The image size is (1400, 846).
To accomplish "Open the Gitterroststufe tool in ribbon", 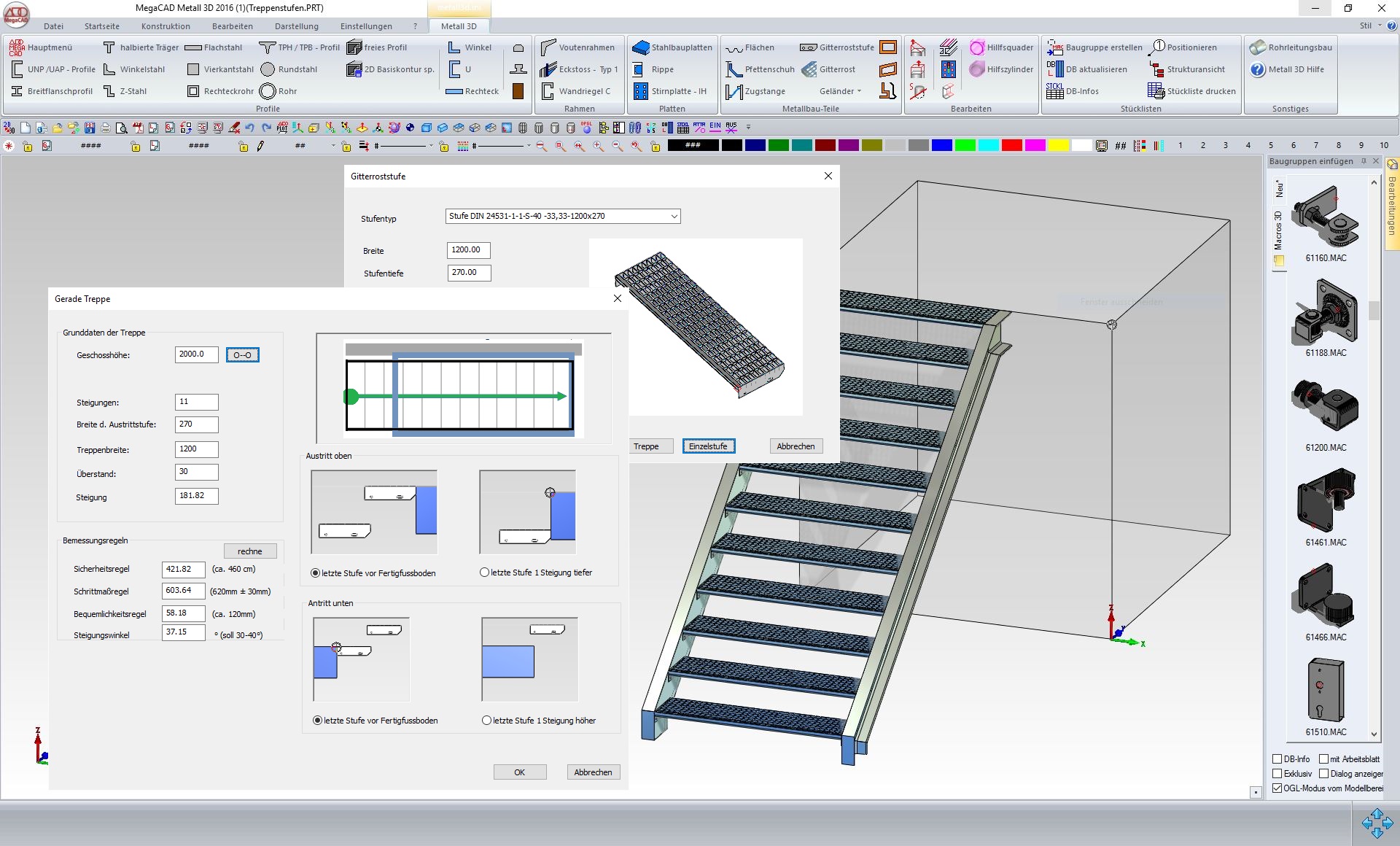I will coord(837,47).
